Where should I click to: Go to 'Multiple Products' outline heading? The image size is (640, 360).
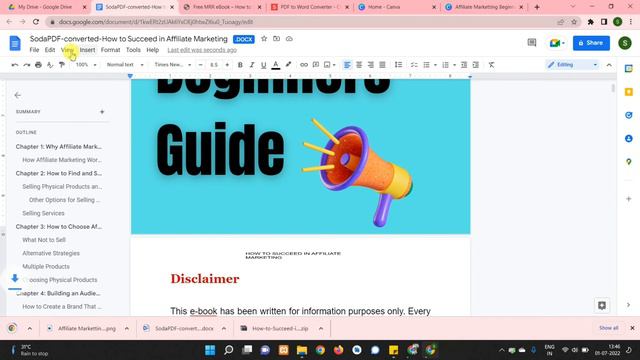tap(46, 267)
